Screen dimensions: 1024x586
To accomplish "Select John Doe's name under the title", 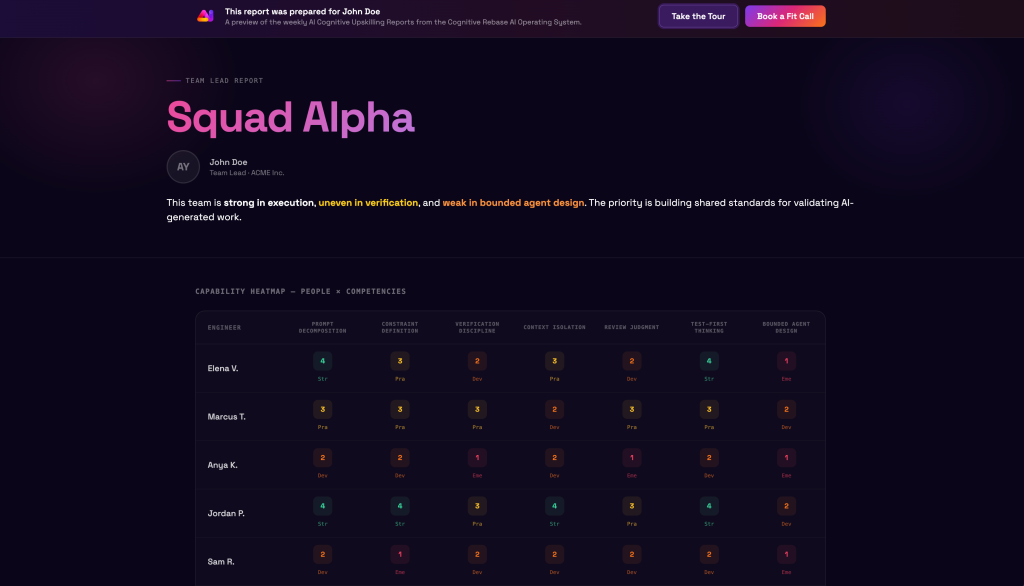I will pos(228,162).
